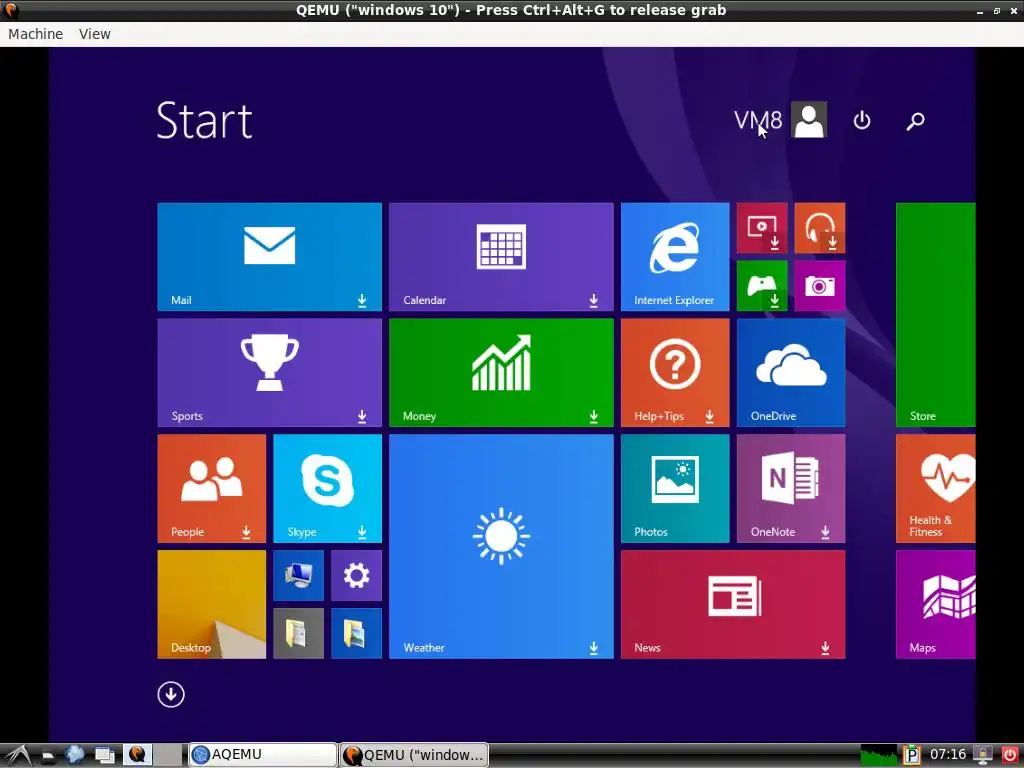
Task: Click the Power options button
Action: [861, 120]
